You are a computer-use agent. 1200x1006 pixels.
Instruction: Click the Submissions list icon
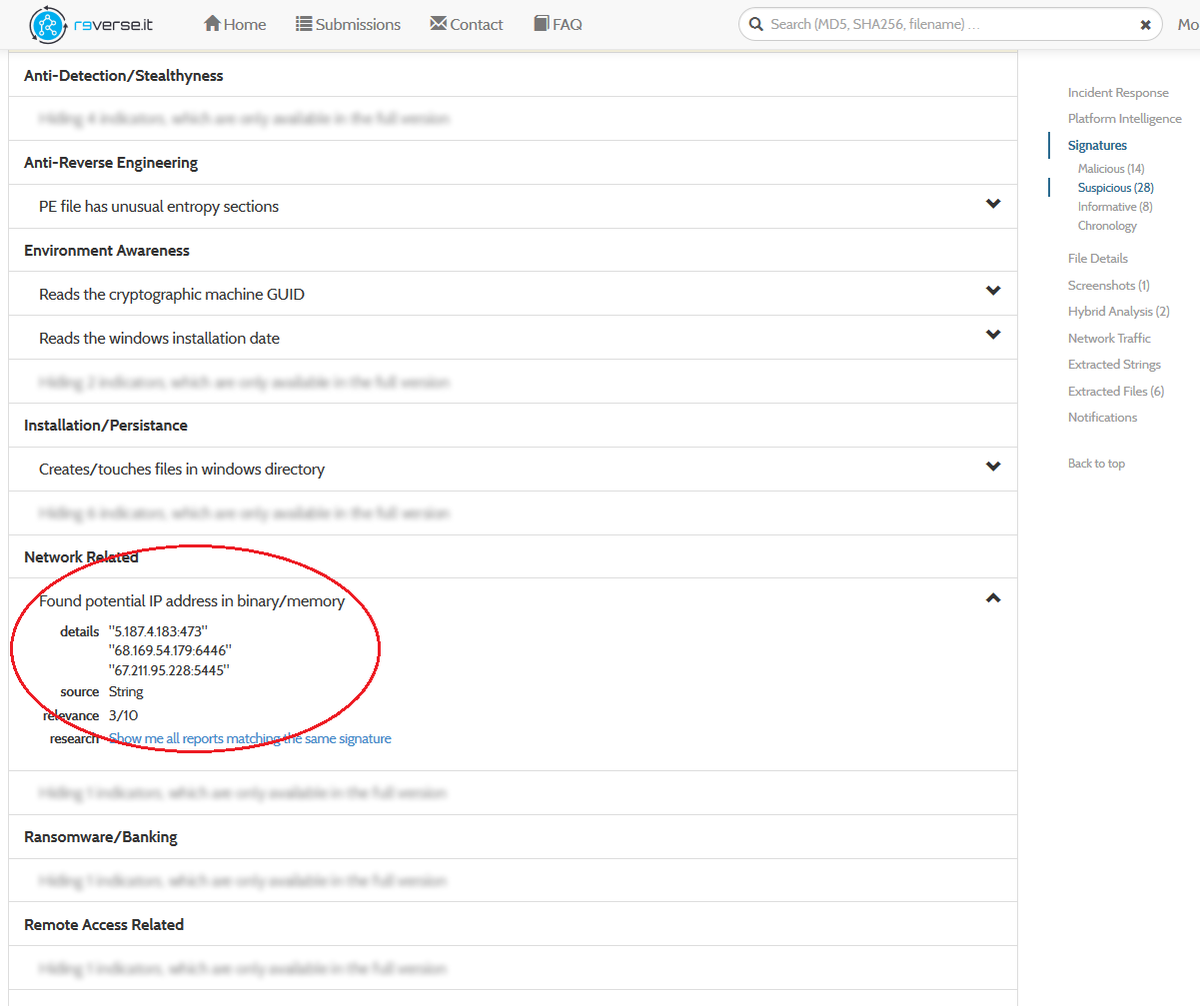coord(304,23)
